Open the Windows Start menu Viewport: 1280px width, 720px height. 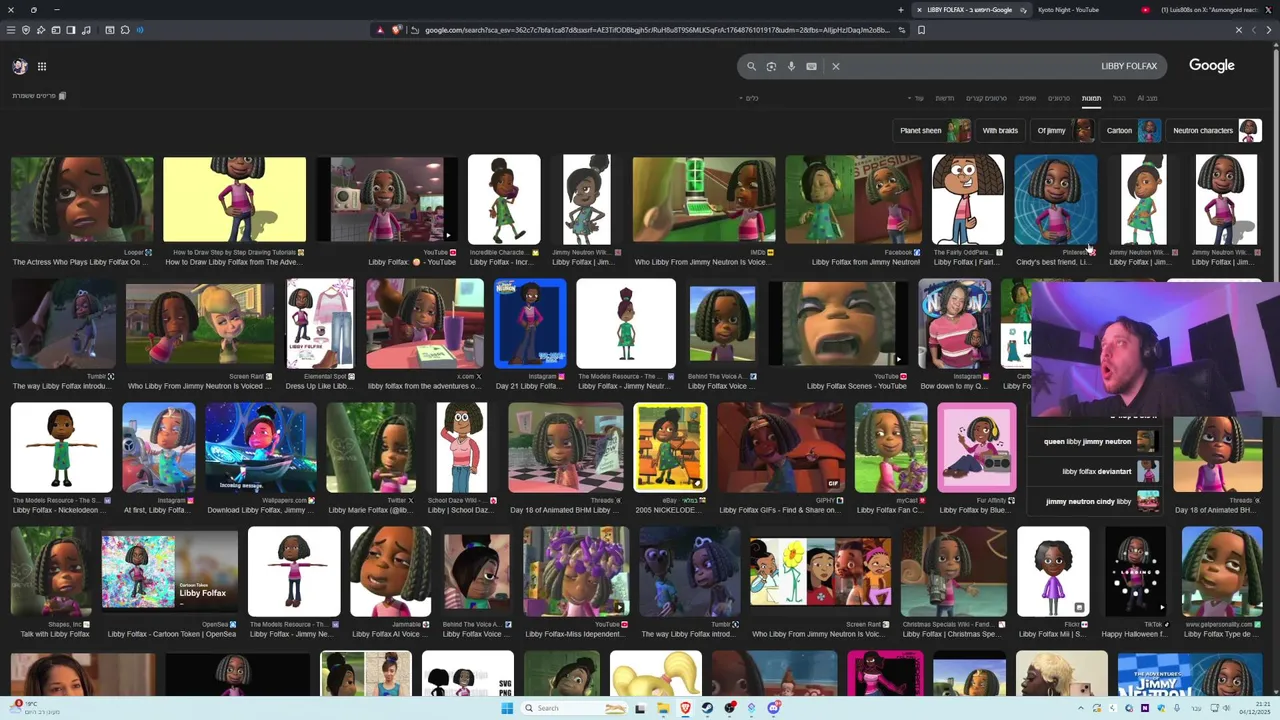point(507,708)
